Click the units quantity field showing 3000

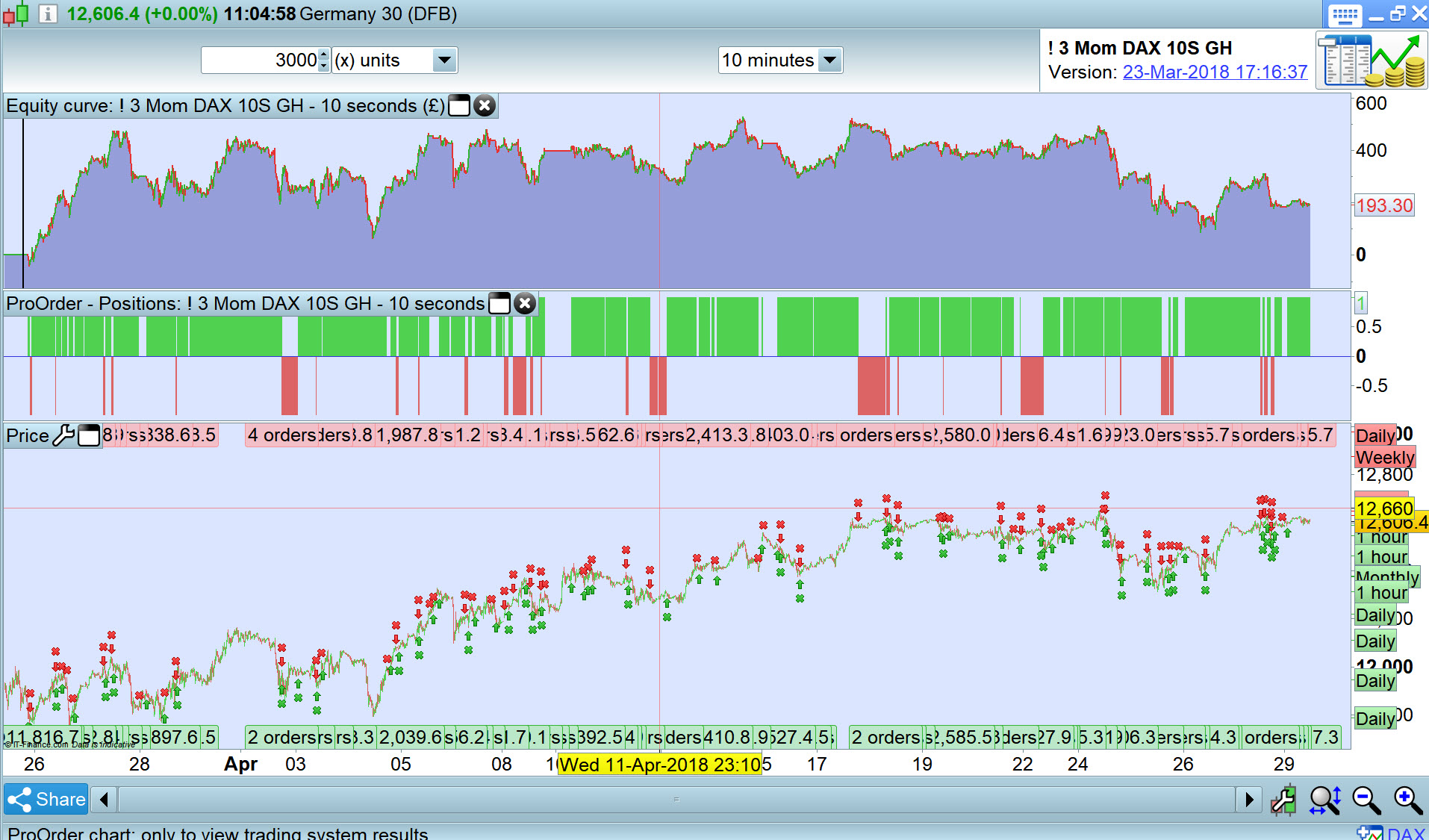(260, 60)
